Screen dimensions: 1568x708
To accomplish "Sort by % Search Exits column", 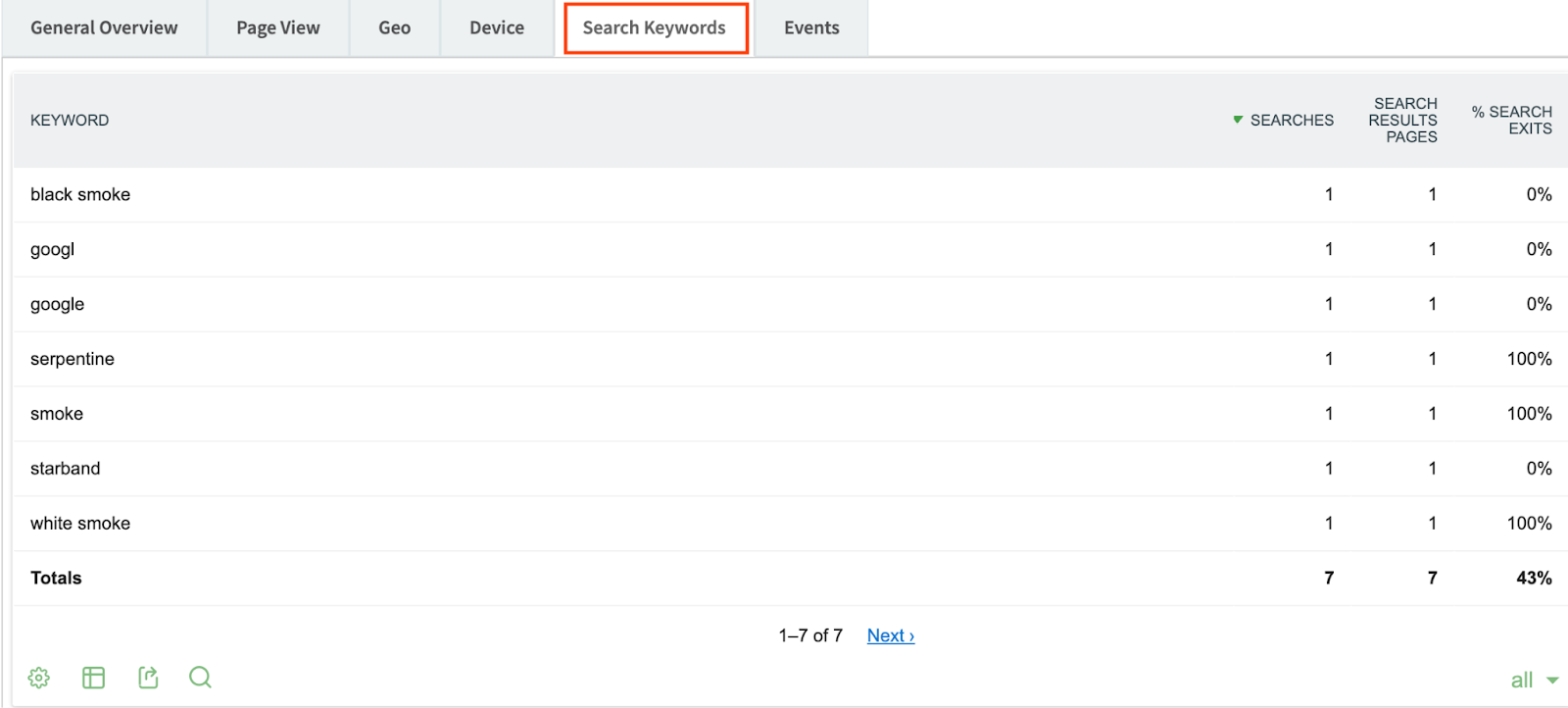I will [x=1511, y=120].
